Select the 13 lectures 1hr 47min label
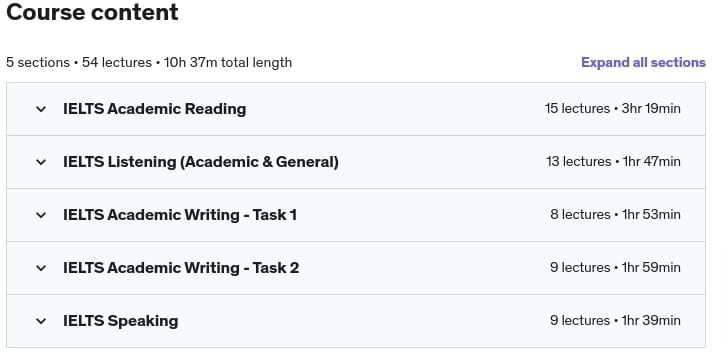The width and height of the screenshot is (721, 360). (x=613, y=162)
